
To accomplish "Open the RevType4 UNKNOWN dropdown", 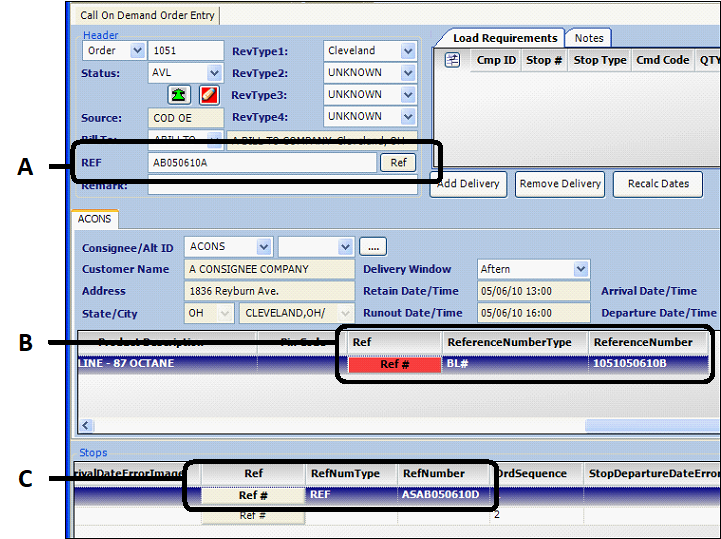I will click(x=408, y=116).
